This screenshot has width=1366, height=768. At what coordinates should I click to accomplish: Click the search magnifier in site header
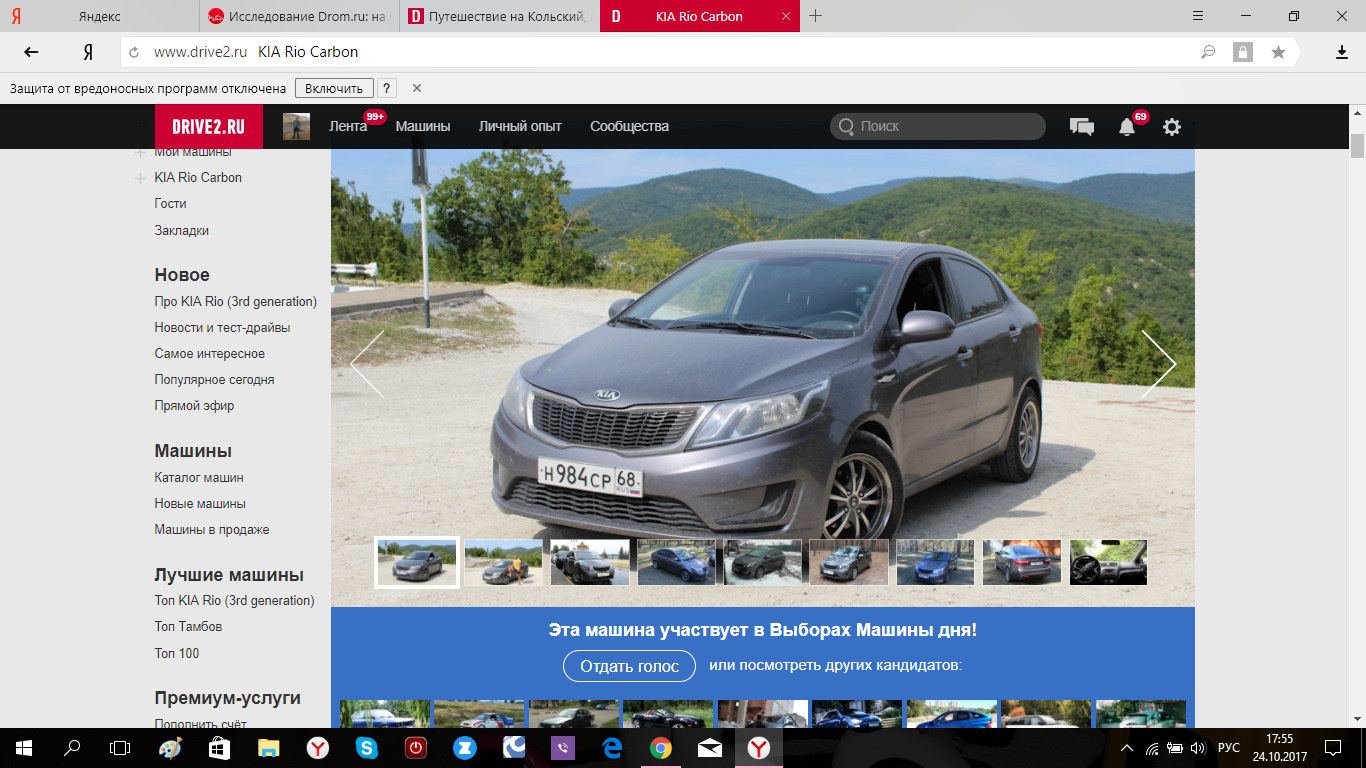846,126
